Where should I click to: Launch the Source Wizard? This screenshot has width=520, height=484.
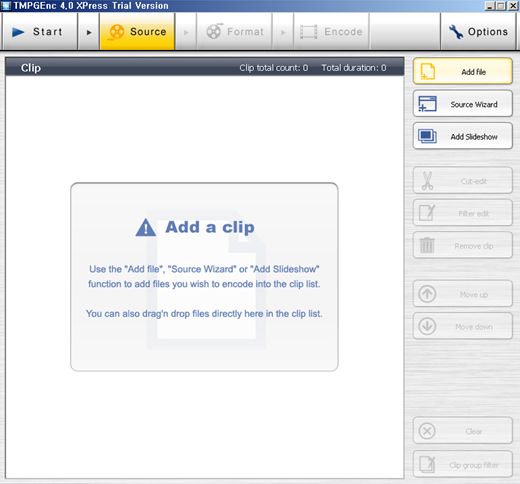(x=463, y=104)
